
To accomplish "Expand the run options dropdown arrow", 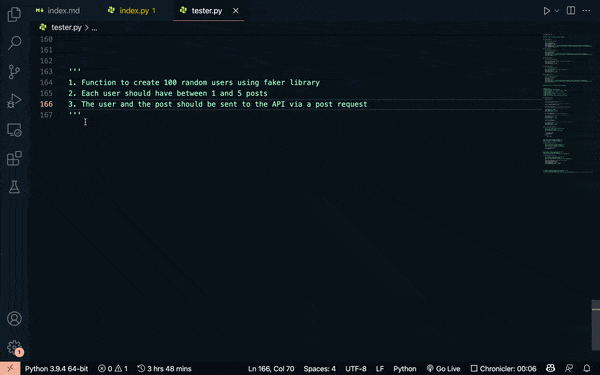I will coord(557,11).
